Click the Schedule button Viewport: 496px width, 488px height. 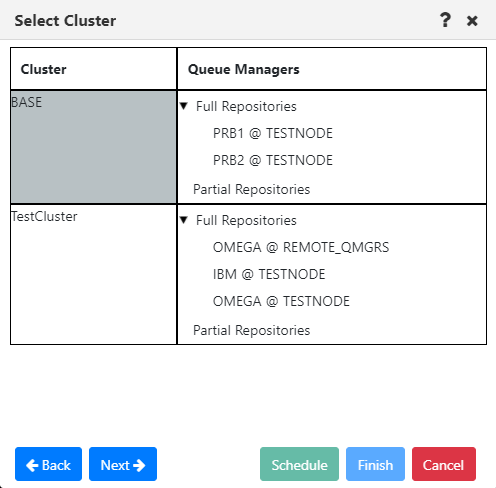(x=299, y=464)
